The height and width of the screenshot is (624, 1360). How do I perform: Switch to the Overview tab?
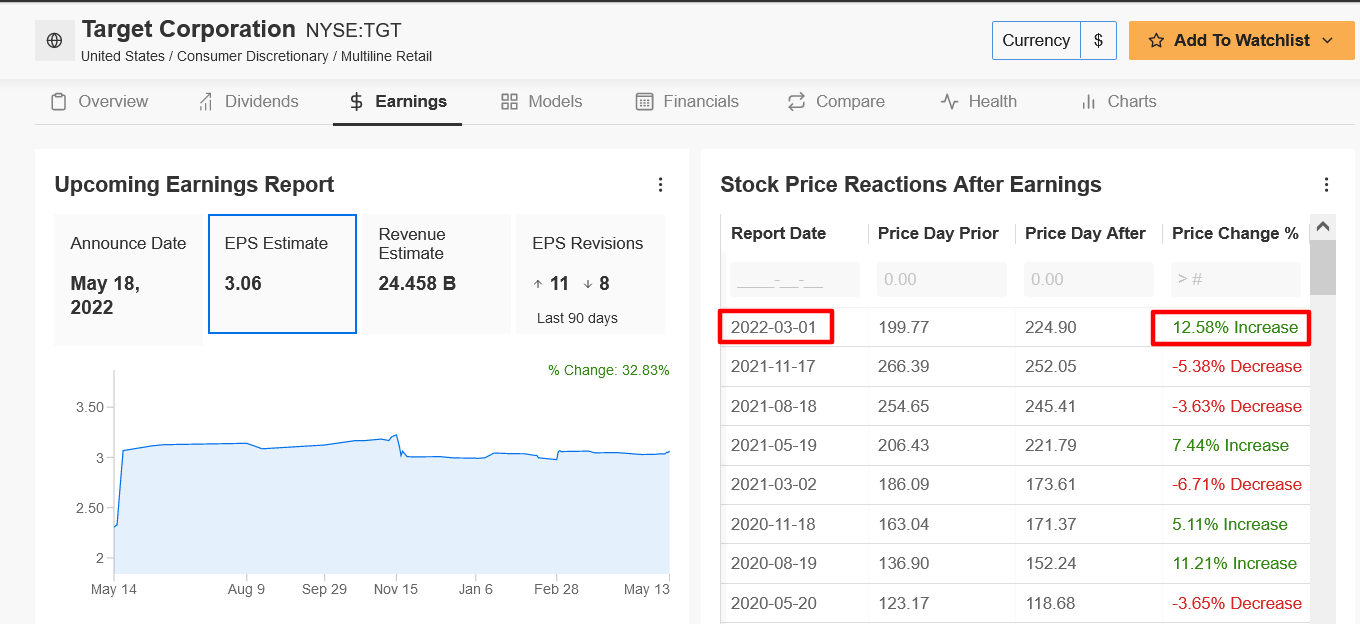click(x=112, y=101)
